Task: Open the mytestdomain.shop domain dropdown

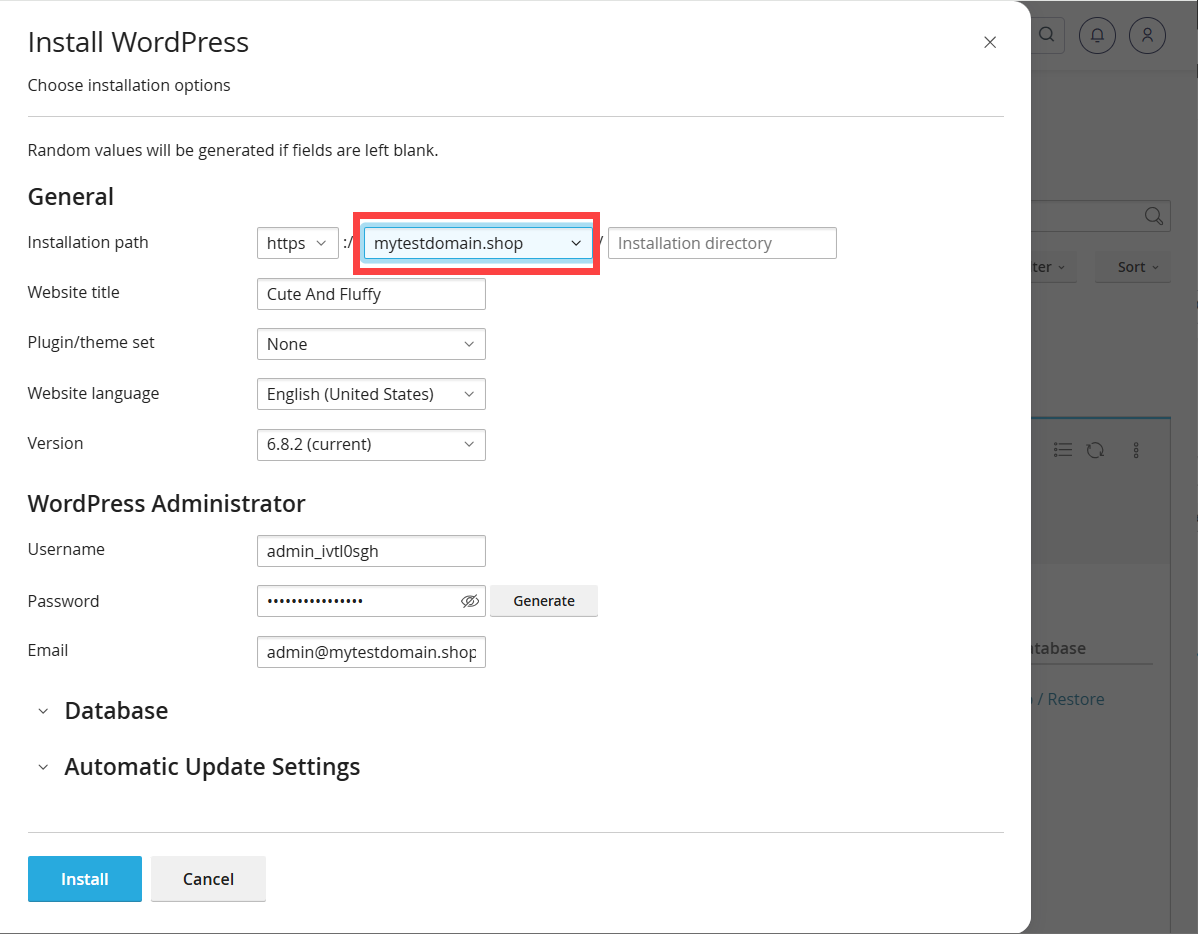Action: (x=478, y=243)
